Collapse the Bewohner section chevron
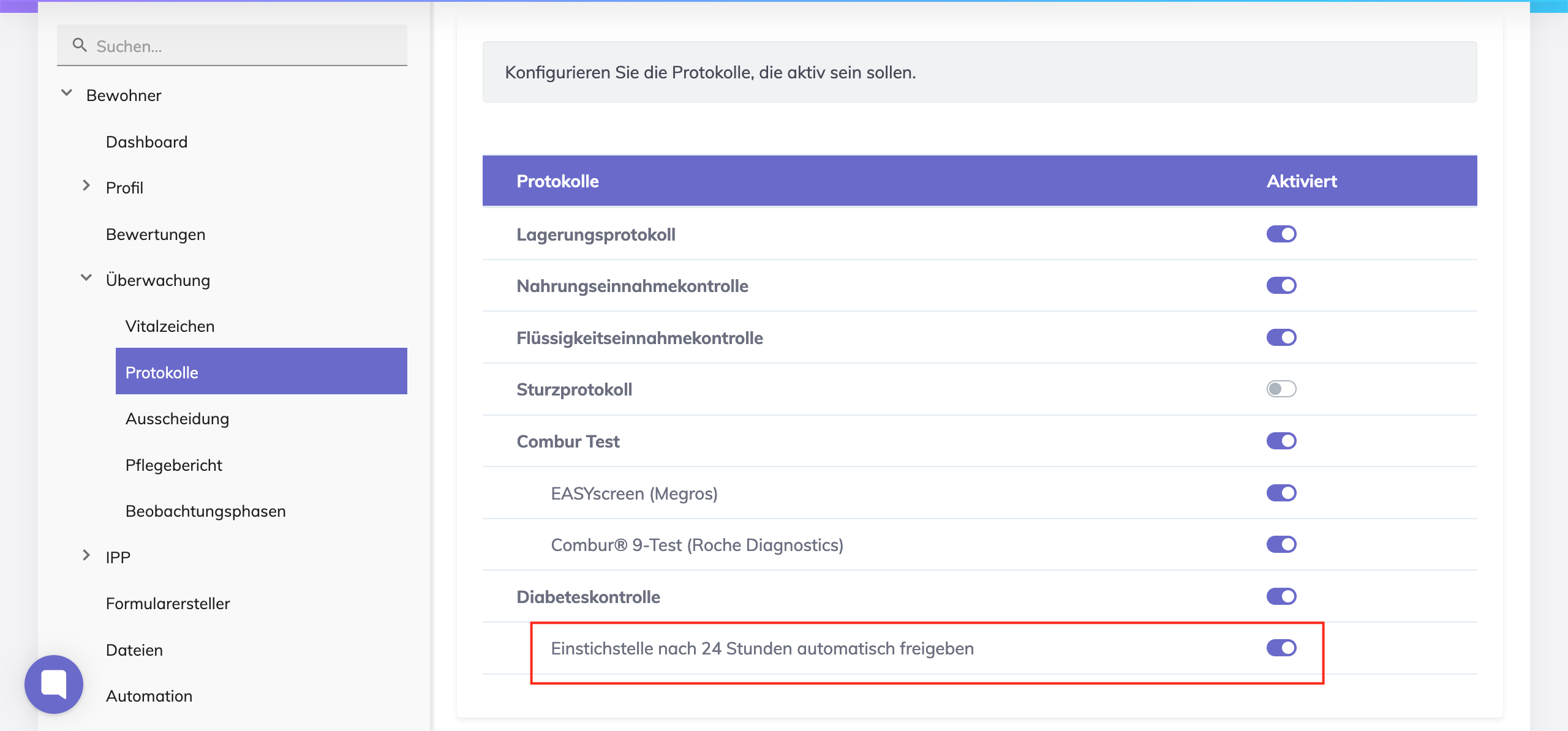 click(67, 94)
